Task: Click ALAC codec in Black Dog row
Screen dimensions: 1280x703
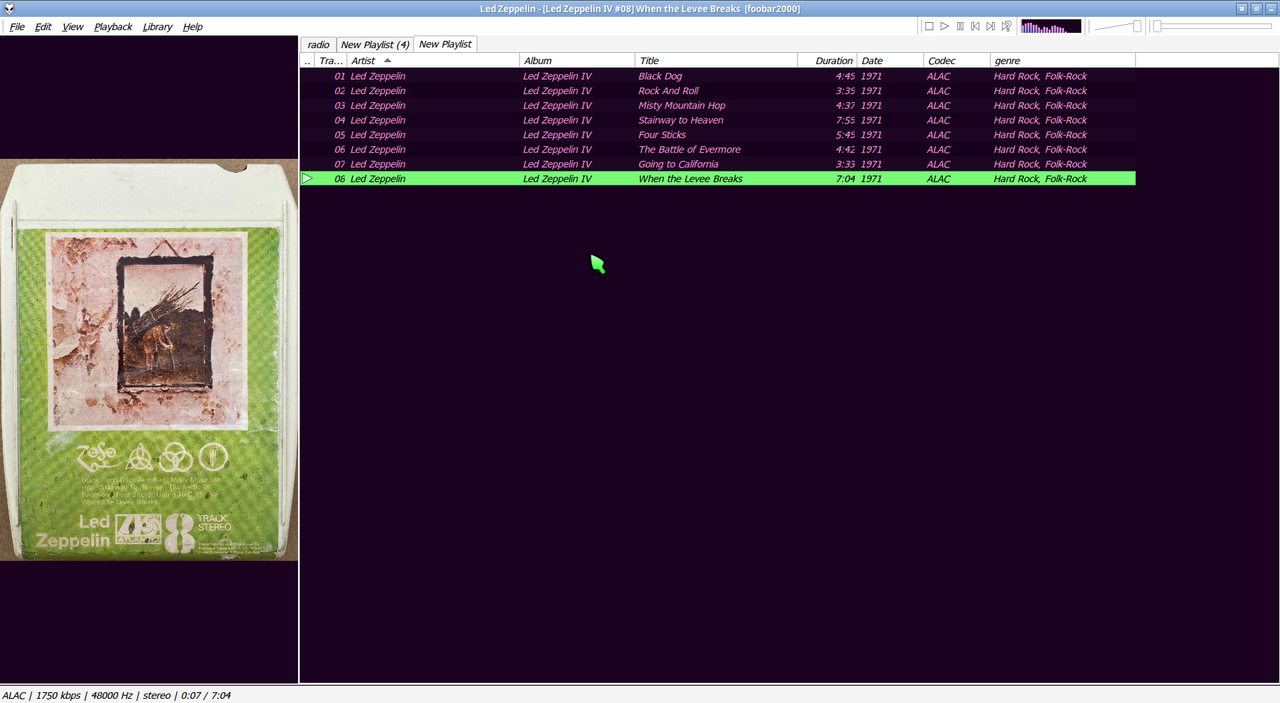Action: (939, 76)
